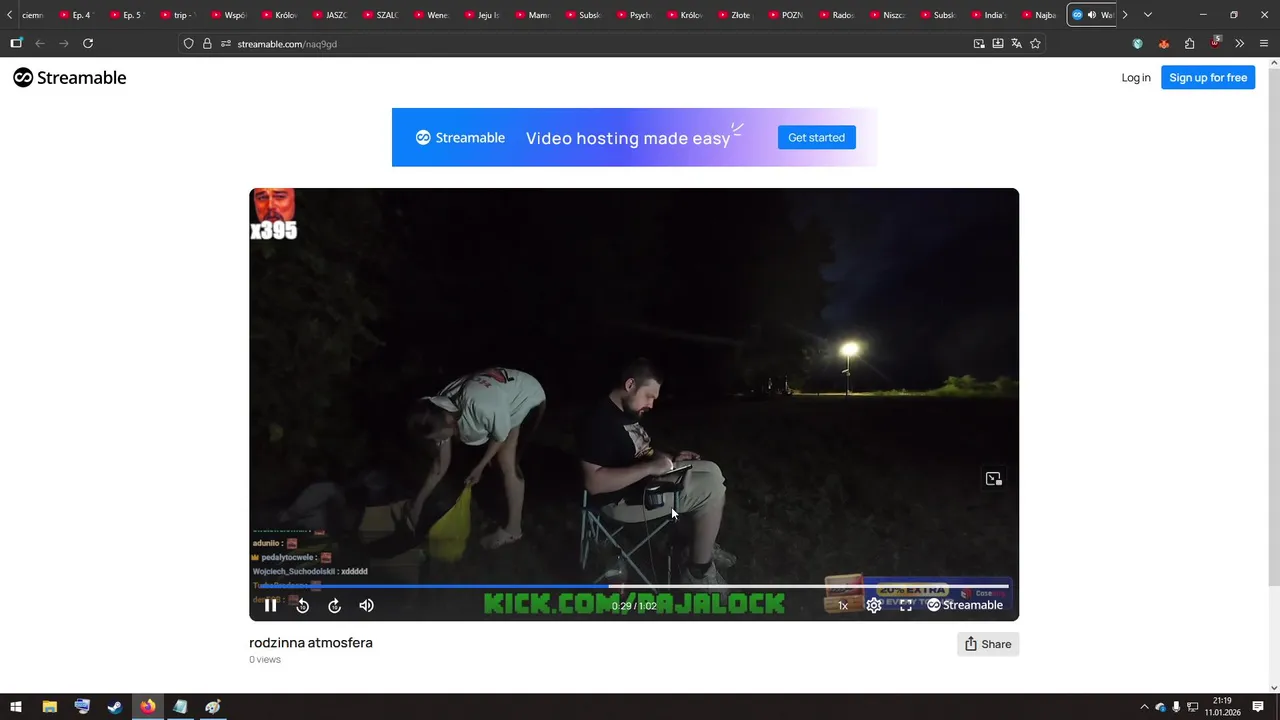The width and height of the screenshot is (1280, 720).
Task: Mute the video volume
Action: coord(366,605)
